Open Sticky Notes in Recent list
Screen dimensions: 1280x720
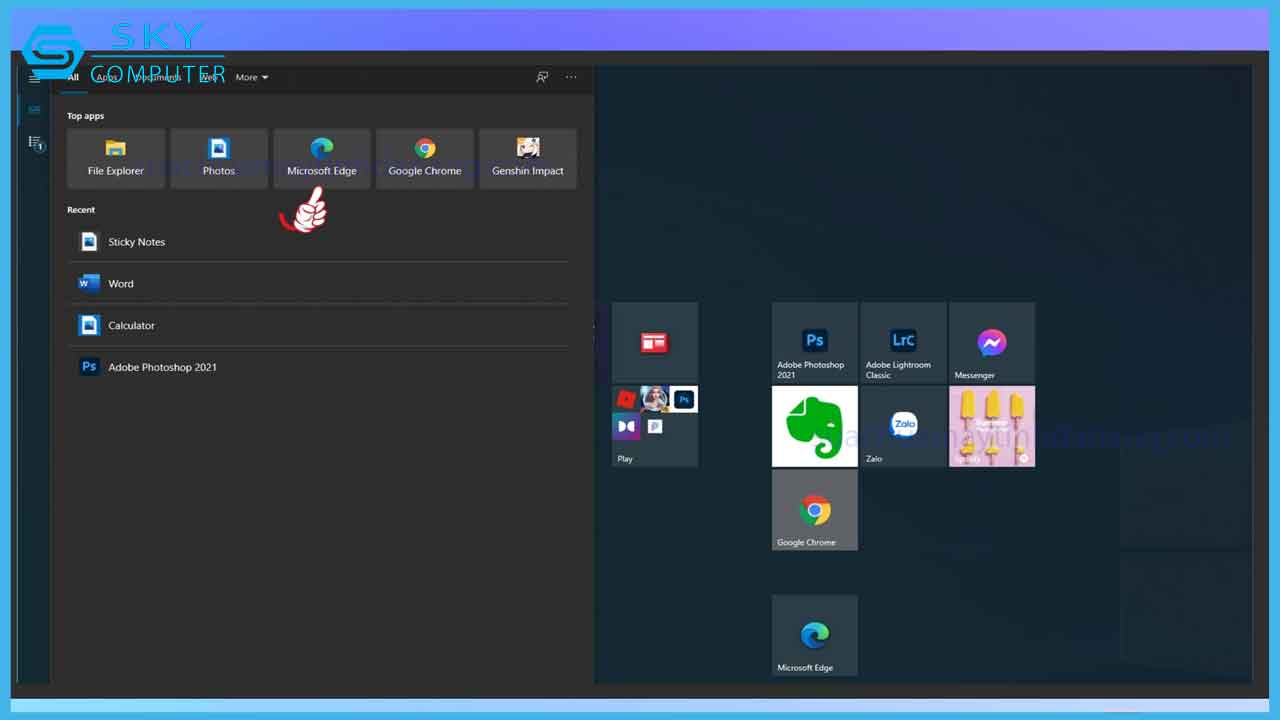click(318, 242)
